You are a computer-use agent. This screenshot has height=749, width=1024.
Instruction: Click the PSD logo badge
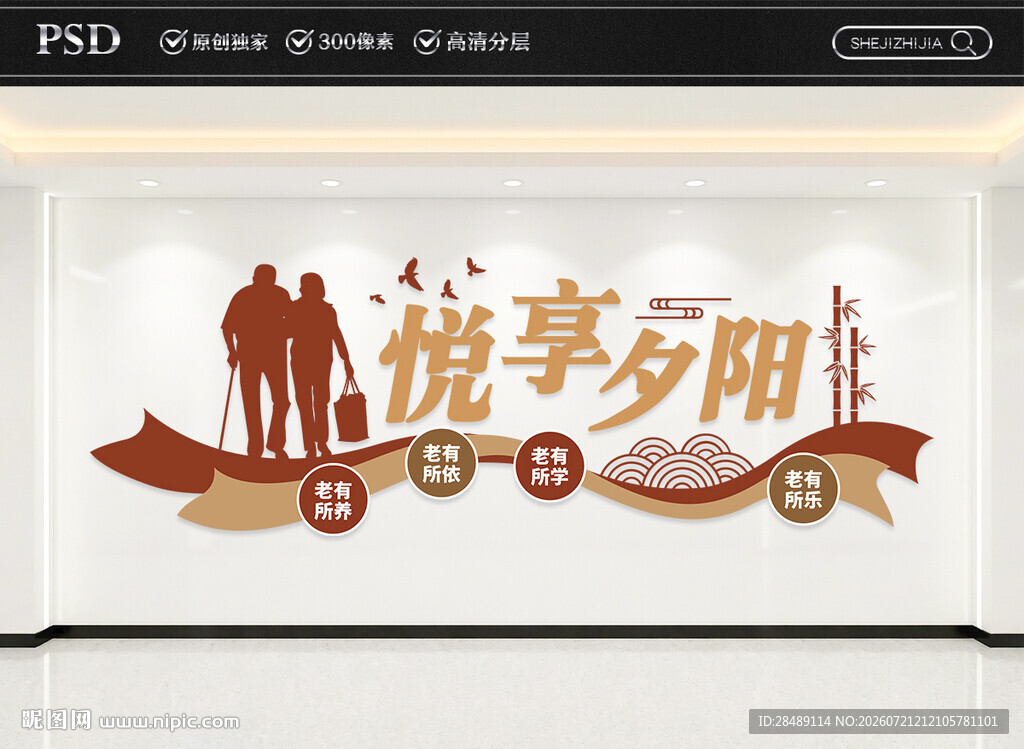[x=78, y=40]
